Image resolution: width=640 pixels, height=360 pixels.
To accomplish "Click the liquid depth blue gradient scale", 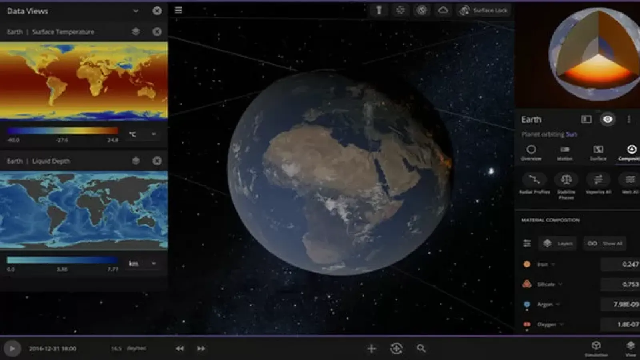I will click(x=62, y=260).
